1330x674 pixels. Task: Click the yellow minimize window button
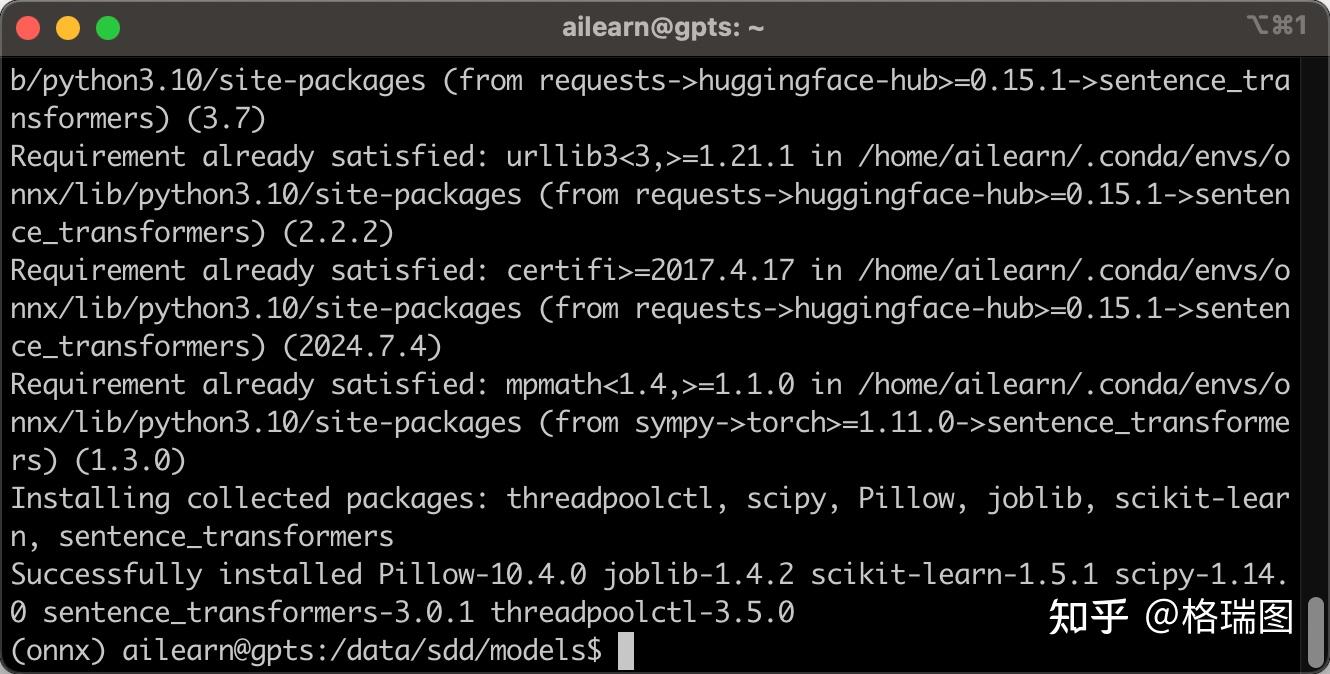click(x=68, y=28)
